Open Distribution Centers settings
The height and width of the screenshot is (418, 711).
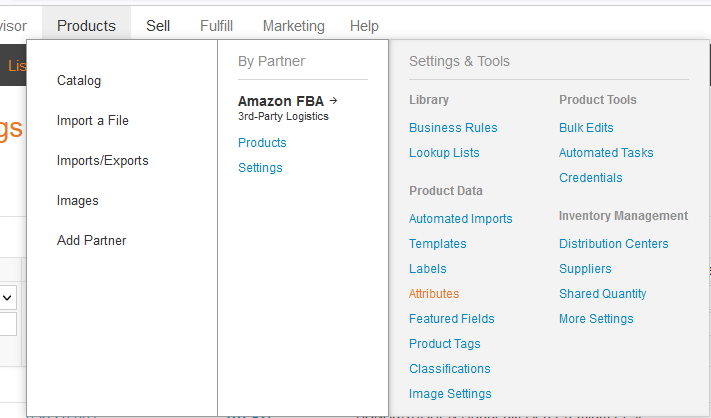click(x=614, y=244)
